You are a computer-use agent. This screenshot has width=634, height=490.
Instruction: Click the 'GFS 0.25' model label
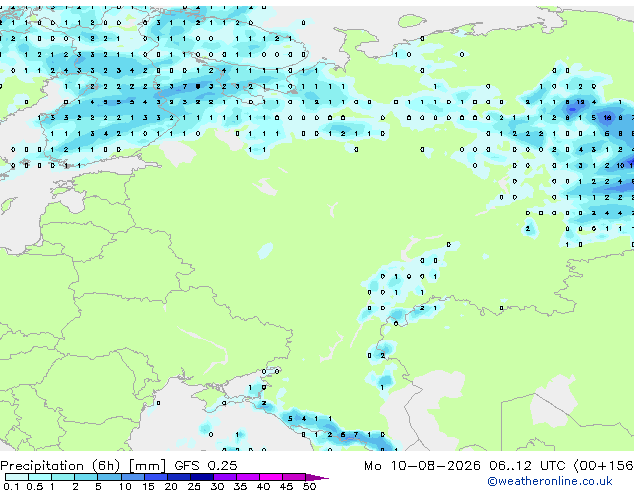click(x=206, y=466)
